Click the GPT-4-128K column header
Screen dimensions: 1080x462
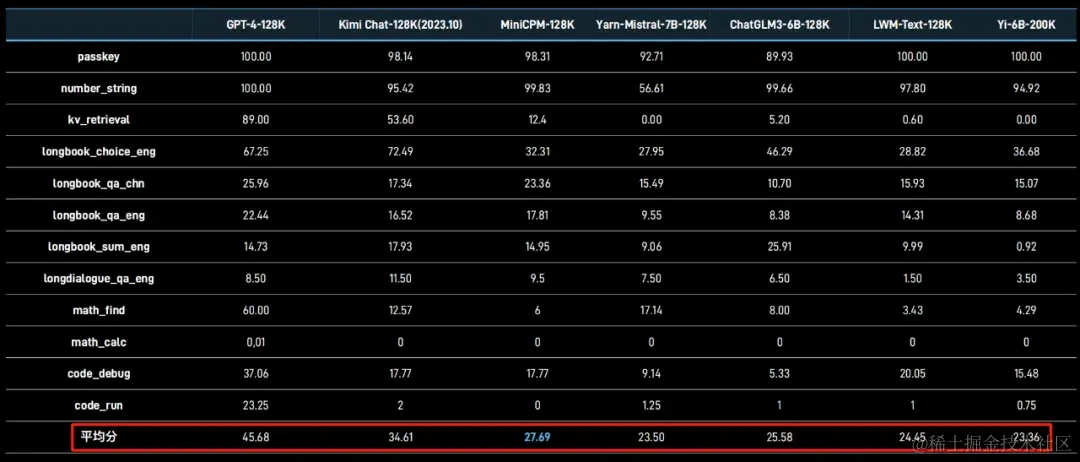click(x=256, y=25)
